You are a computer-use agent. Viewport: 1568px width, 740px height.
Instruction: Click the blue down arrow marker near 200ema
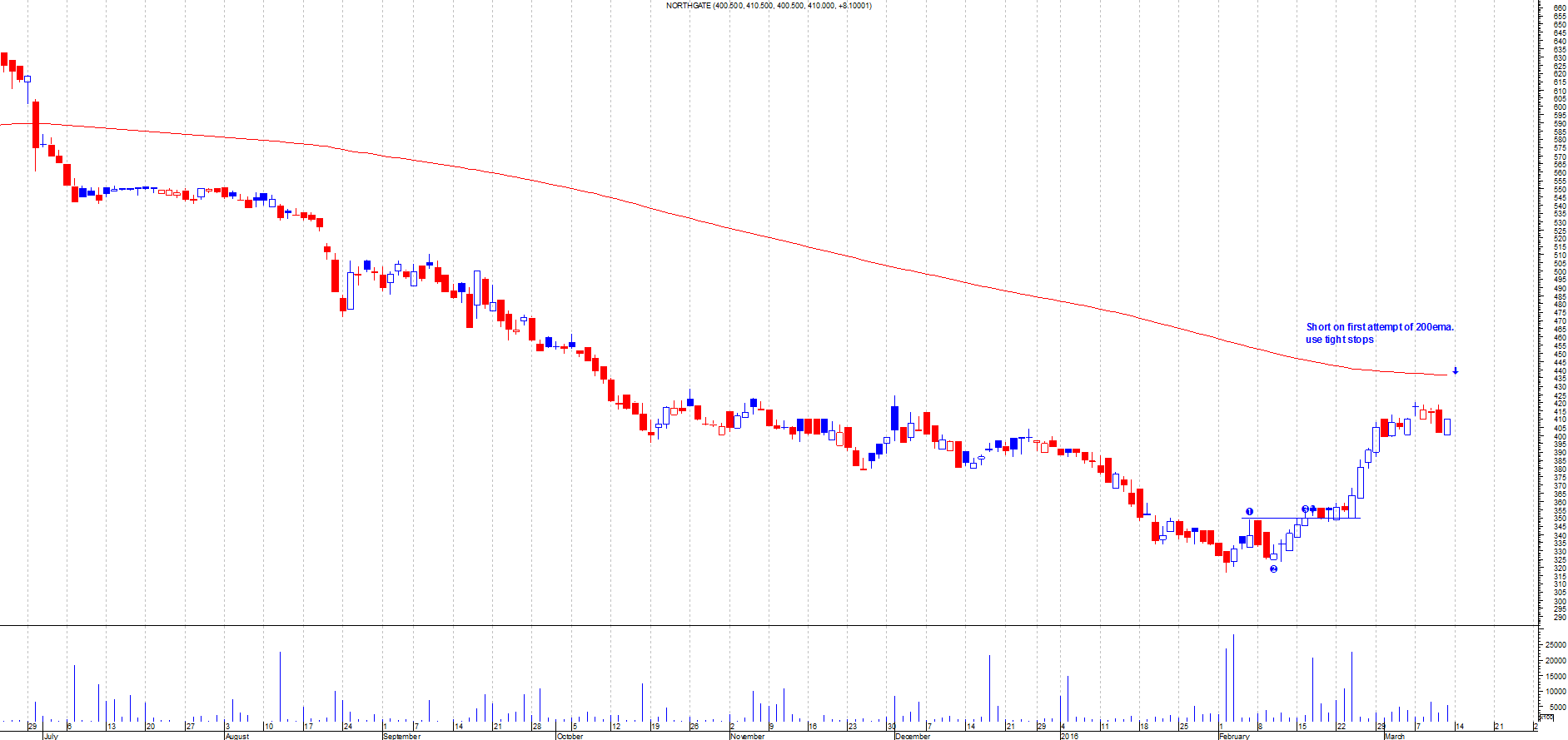click(1455, 371)
